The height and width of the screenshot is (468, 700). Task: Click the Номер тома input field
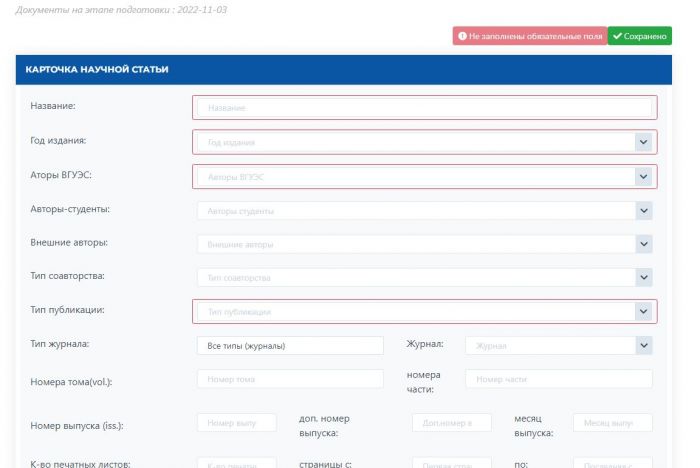pyautogui.click(x=290, y=379)
